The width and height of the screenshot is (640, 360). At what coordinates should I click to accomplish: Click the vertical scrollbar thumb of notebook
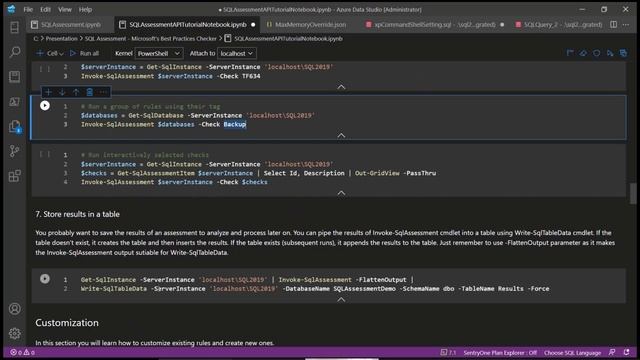point(633,193)
